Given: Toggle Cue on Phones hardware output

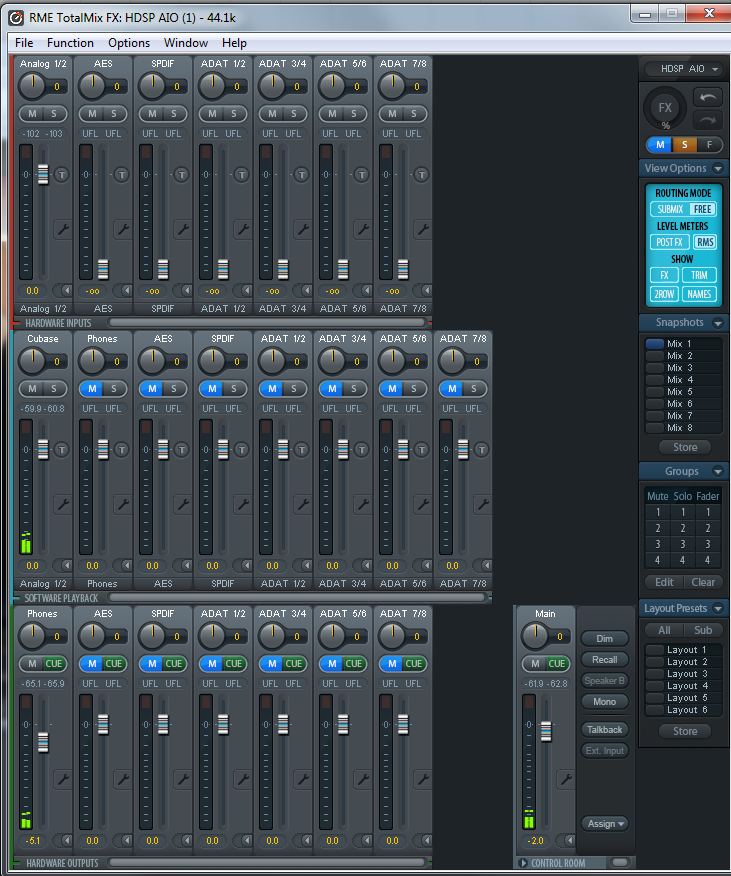Looking at the screenshot, I should coord(54,664).
